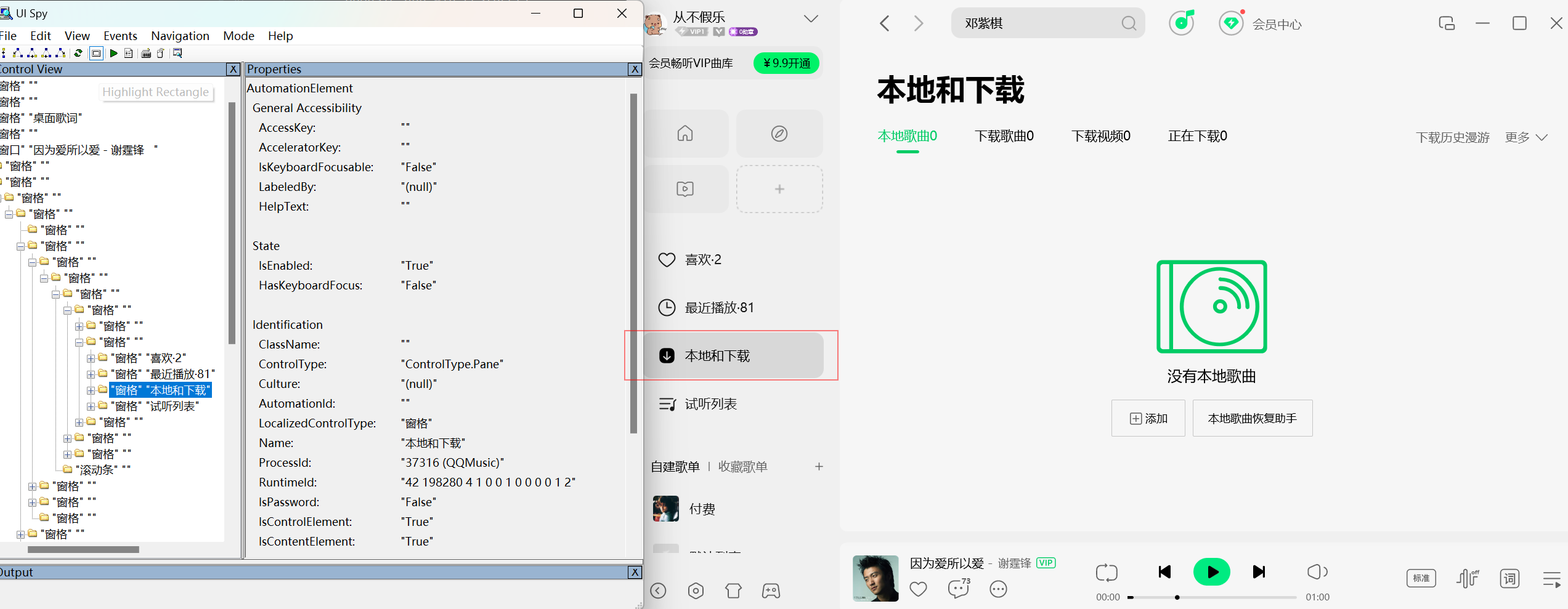The width and height of the screenshot is (1568, 609).
Task: Go back with the navigation left arrow
Action: click(885, 23)
